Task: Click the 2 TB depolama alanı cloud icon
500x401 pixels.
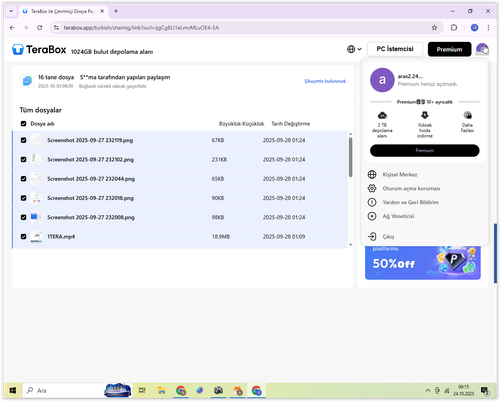Action: (x=382, y=115)
